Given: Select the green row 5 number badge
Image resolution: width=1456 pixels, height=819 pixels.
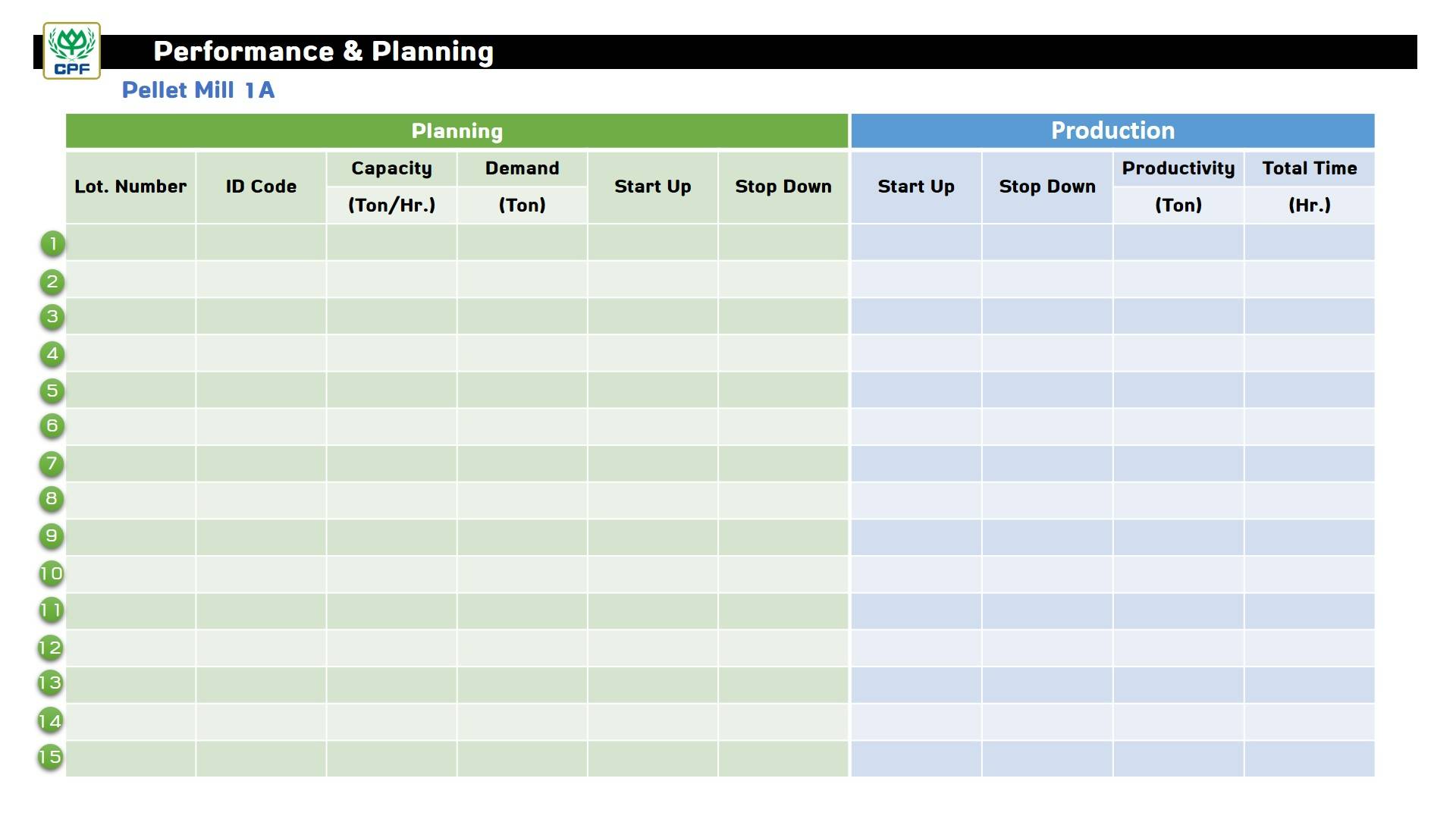Looking at the screenshot, I should [x=52, y=391].
